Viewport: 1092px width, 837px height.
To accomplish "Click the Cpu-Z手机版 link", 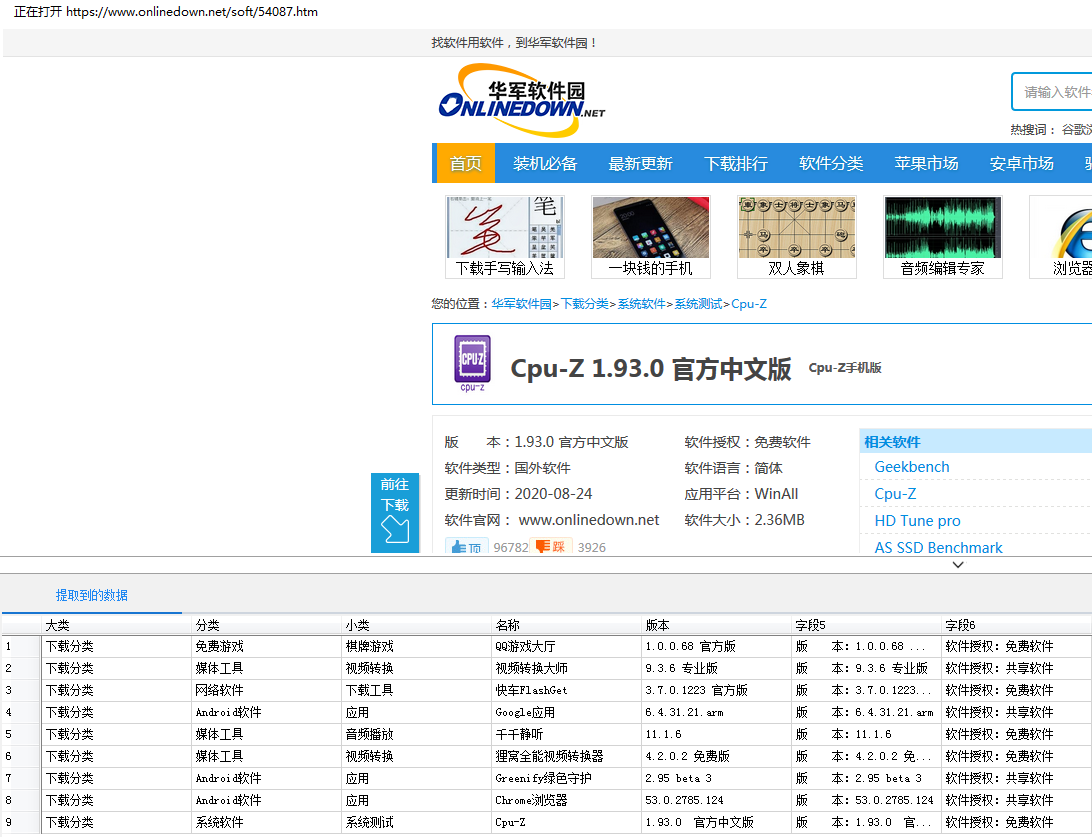I will coord(845,368).
